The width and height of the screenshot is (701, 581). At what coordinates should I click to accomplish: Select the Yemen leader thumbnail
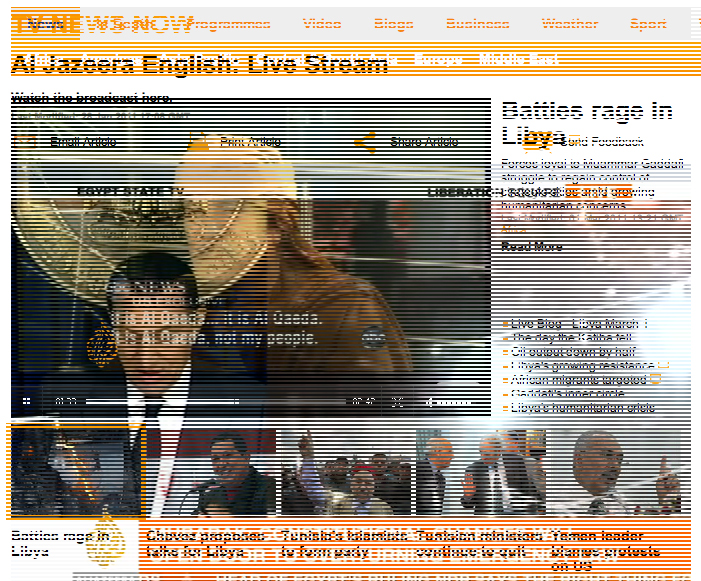click(x=616, y=472)
